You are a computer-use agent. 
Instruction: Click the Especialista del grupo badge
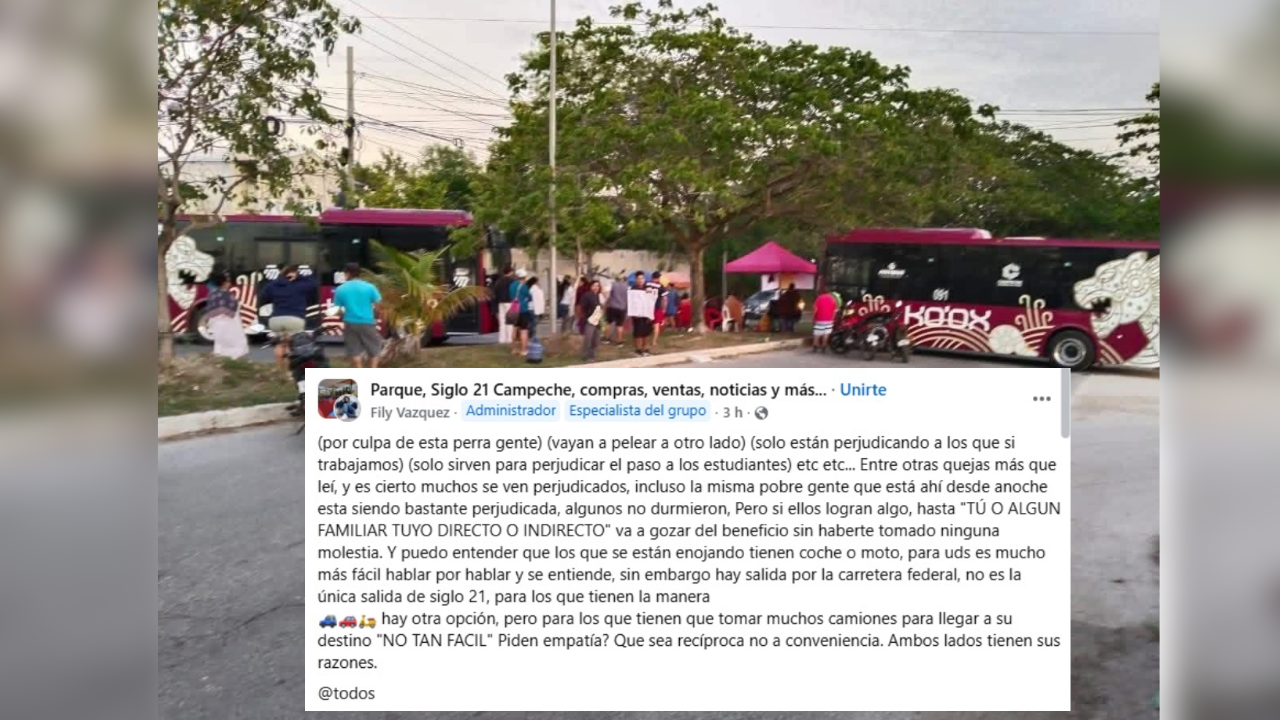point(638,411)
